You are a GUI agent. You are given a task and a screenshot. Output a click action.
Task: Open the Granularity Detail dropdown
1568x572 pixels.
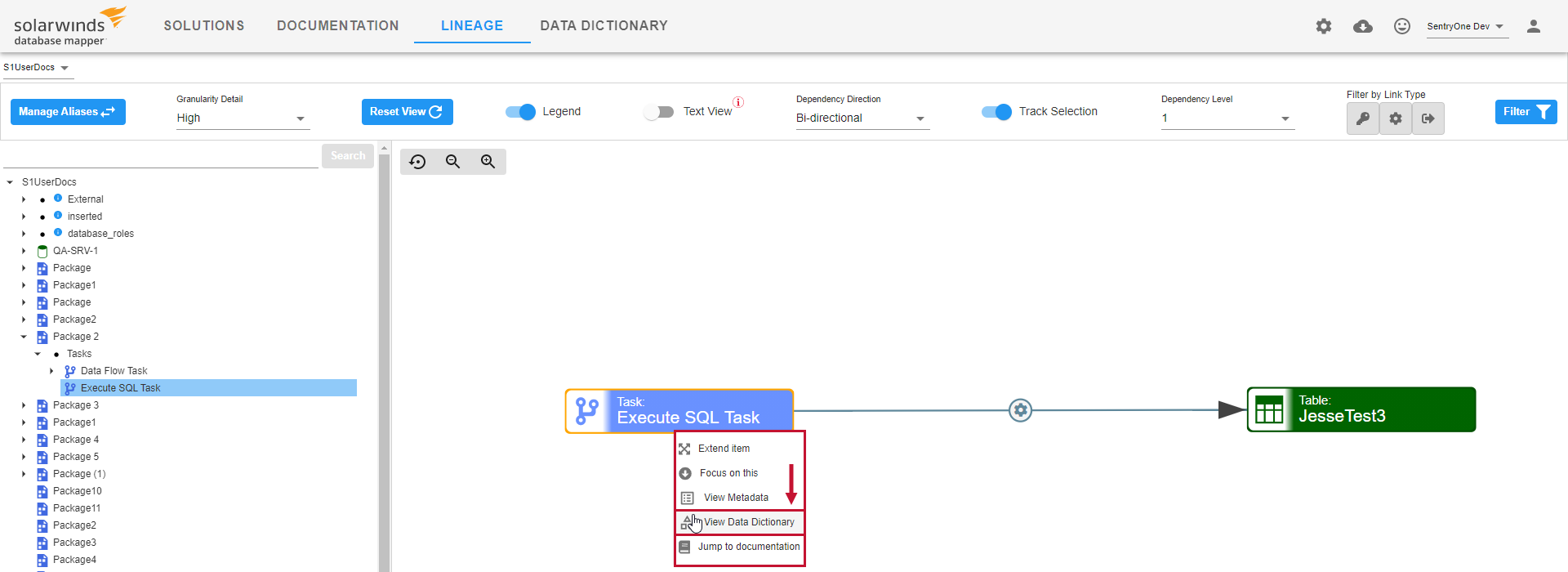click(242, 118)
